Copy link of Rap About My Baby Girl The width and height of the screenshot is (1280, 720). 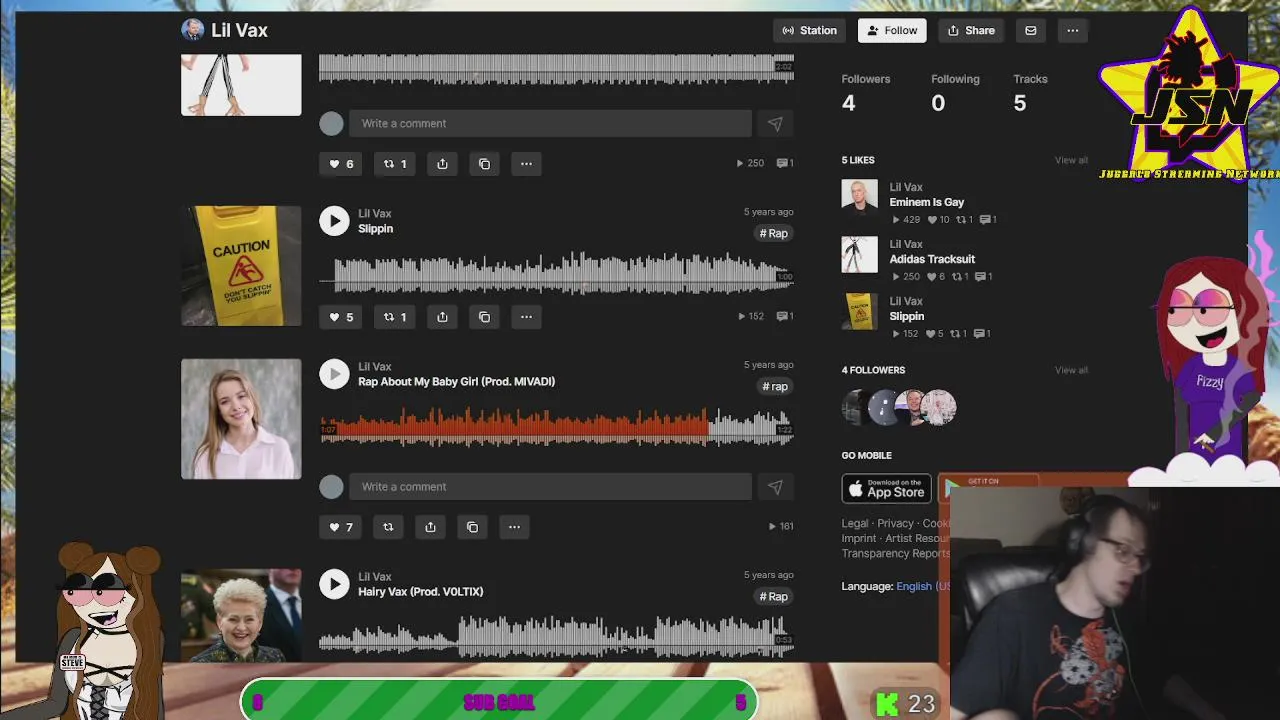(x=472, y=527)
